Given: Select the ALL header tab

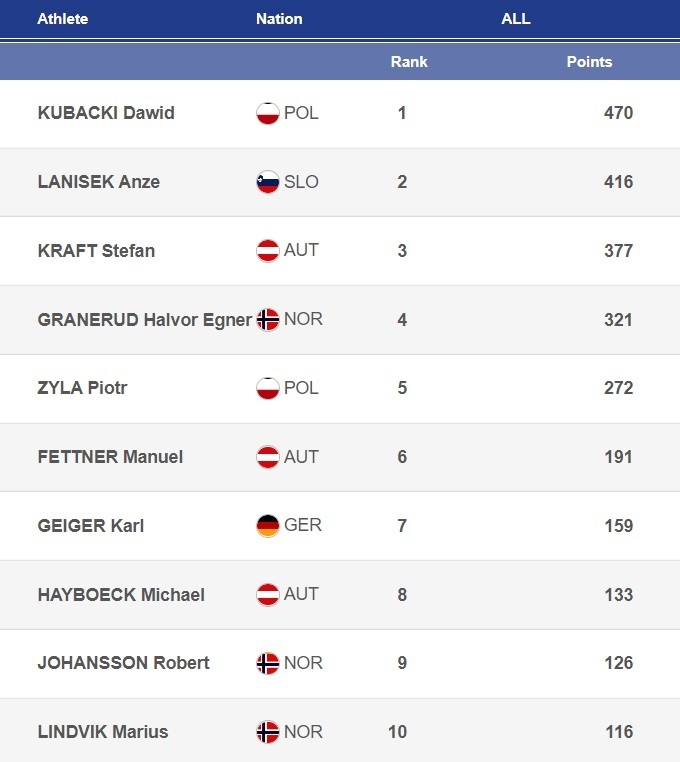Looking at the screenshot, I should (516, 19).
